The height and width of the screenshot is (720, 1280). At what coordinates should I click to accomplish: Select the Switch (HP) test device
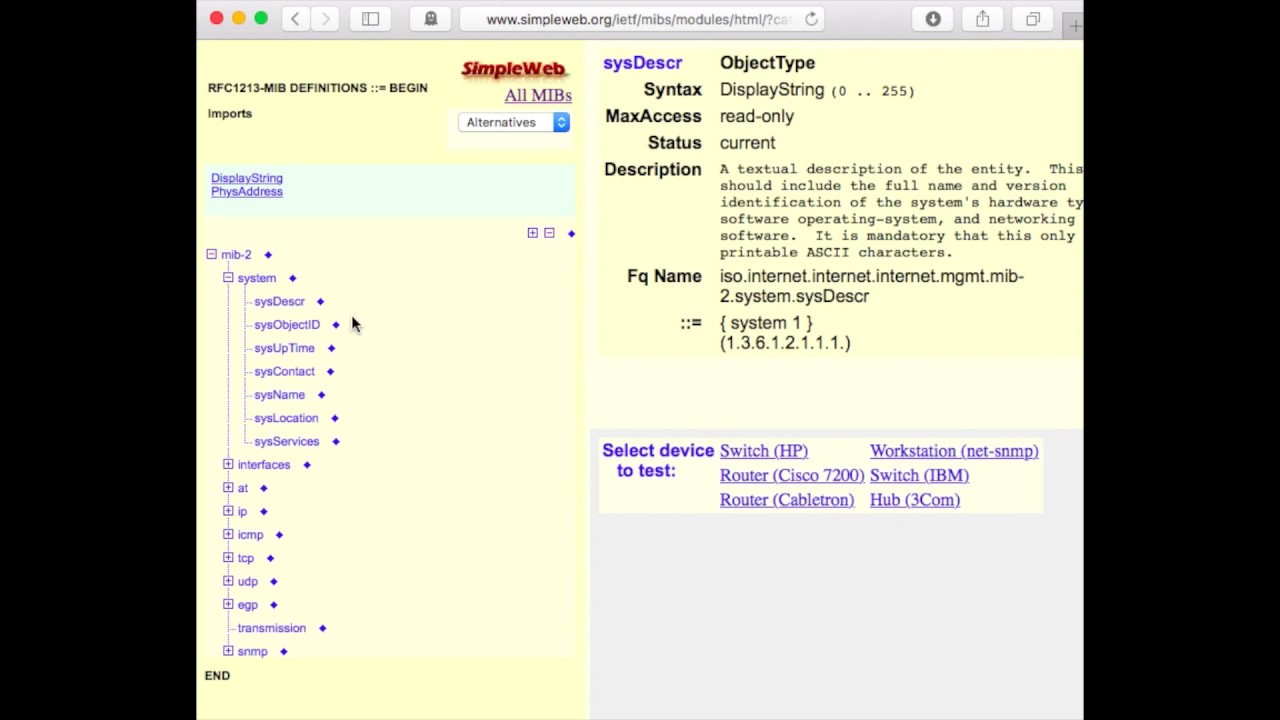pyautogui.click(x=764, y=451)
